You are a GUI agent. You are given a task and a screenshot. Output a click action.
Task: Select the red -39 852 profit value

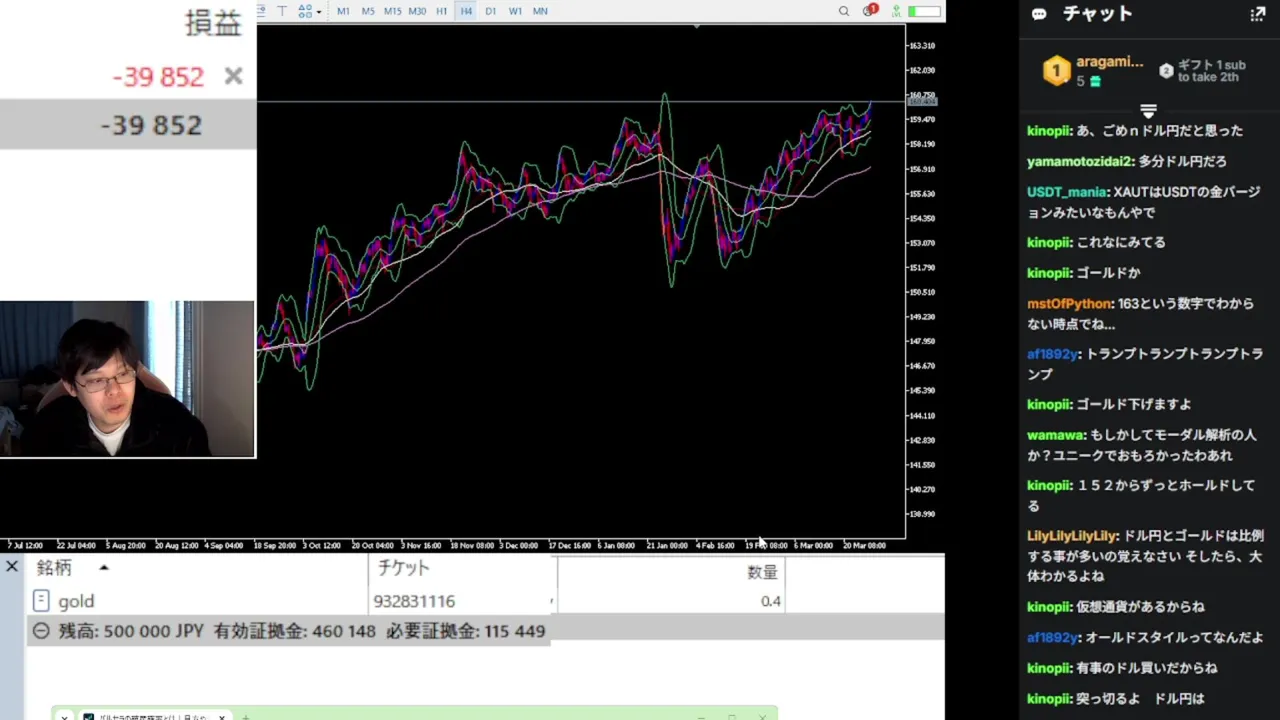pyautogui.click(x=158, y=77)
